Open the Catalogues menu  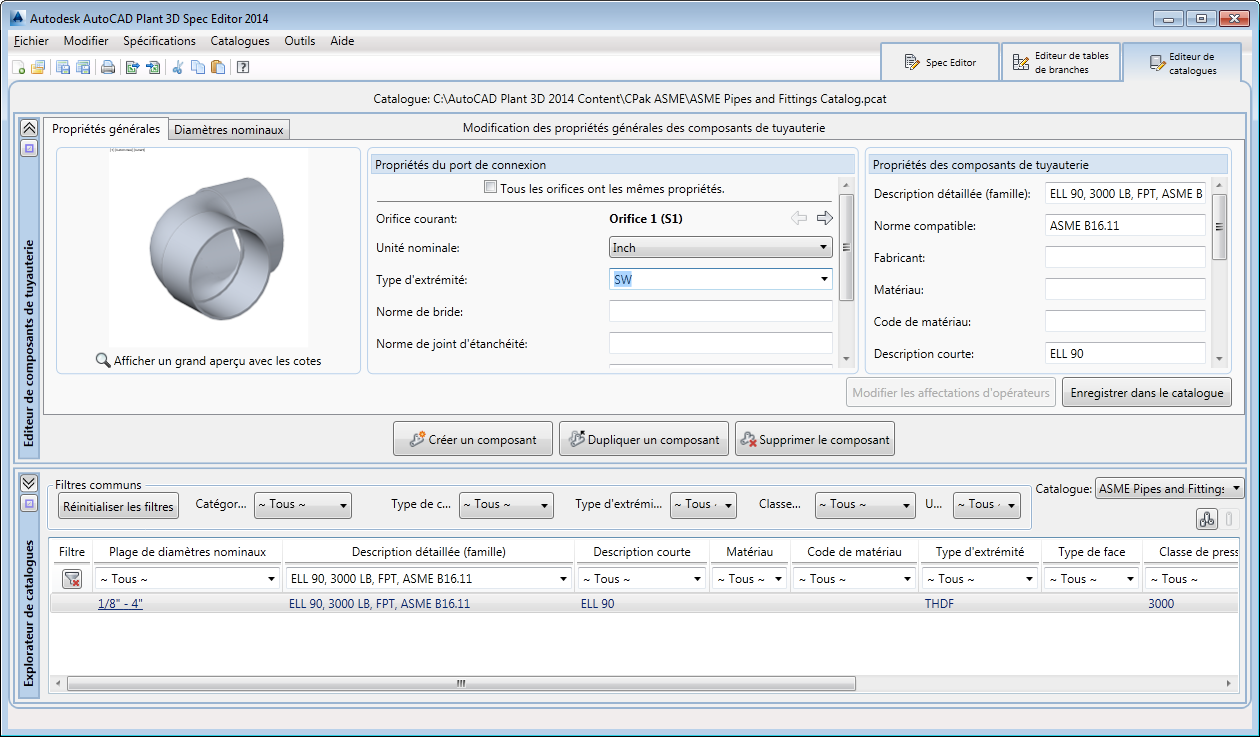pyautogui.click(x=240, y=41)
